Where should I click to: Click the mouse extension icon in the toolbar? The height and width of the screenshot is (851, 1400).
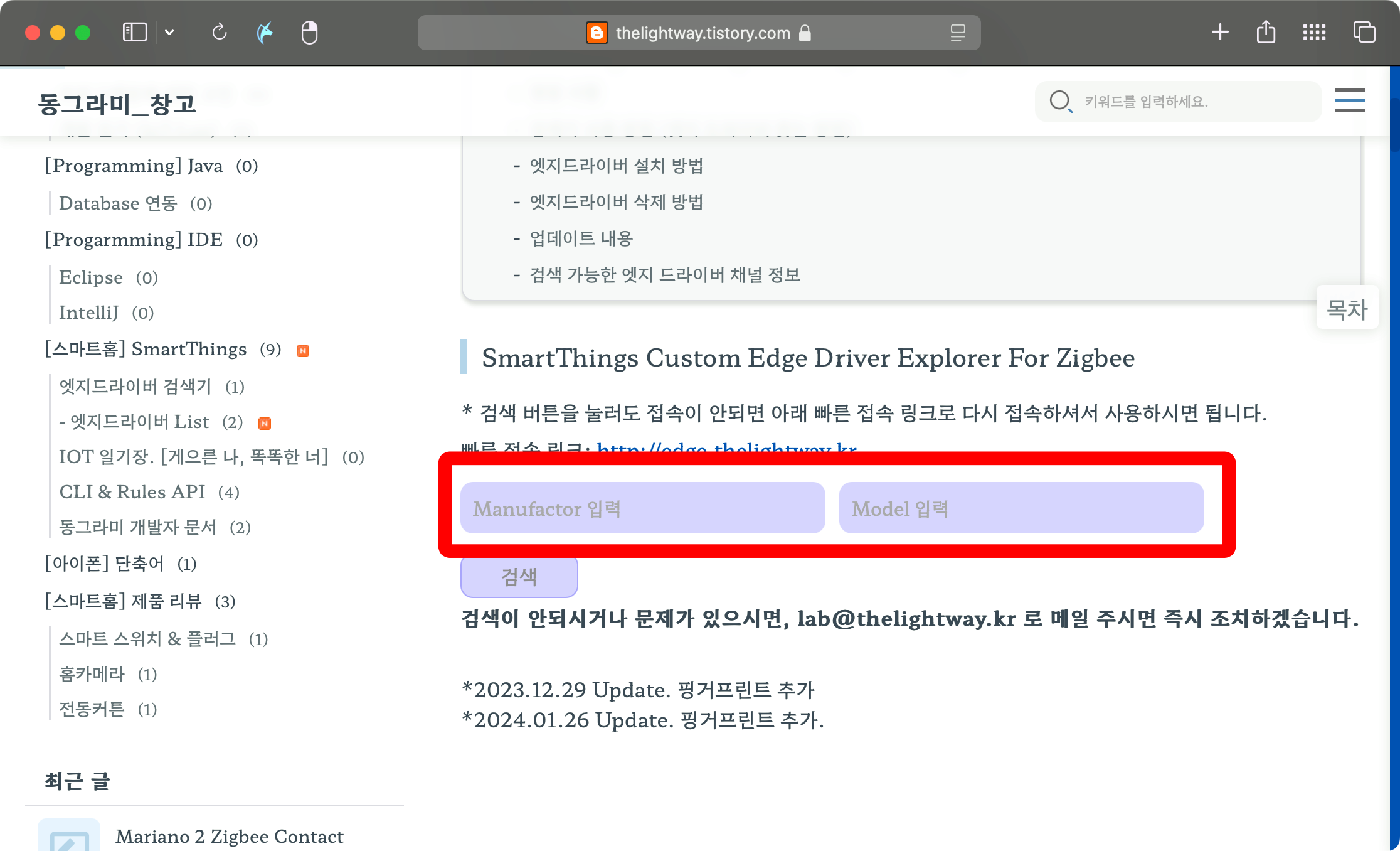click(x=309, y=32)
